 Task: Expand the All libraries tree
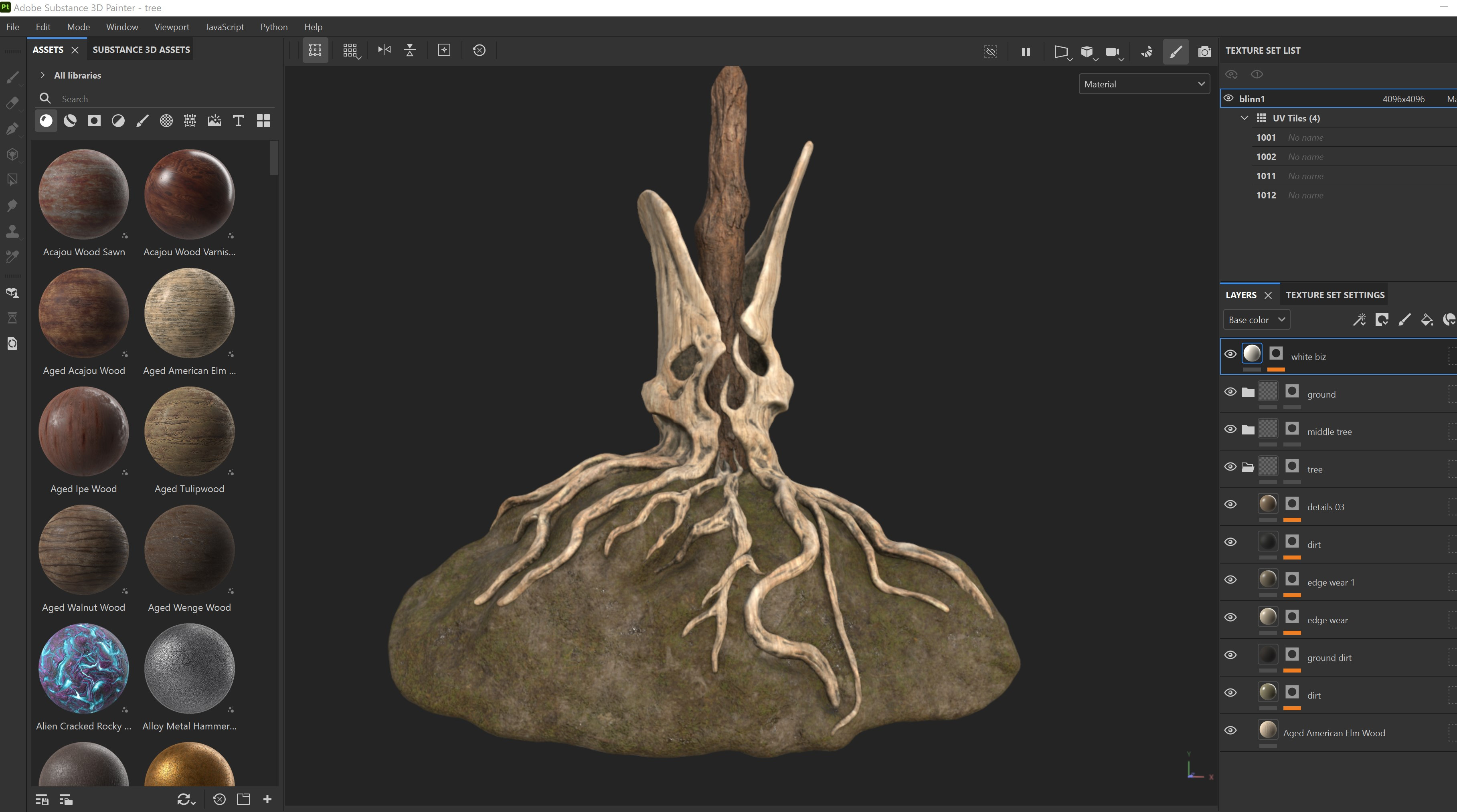point(42,75)
